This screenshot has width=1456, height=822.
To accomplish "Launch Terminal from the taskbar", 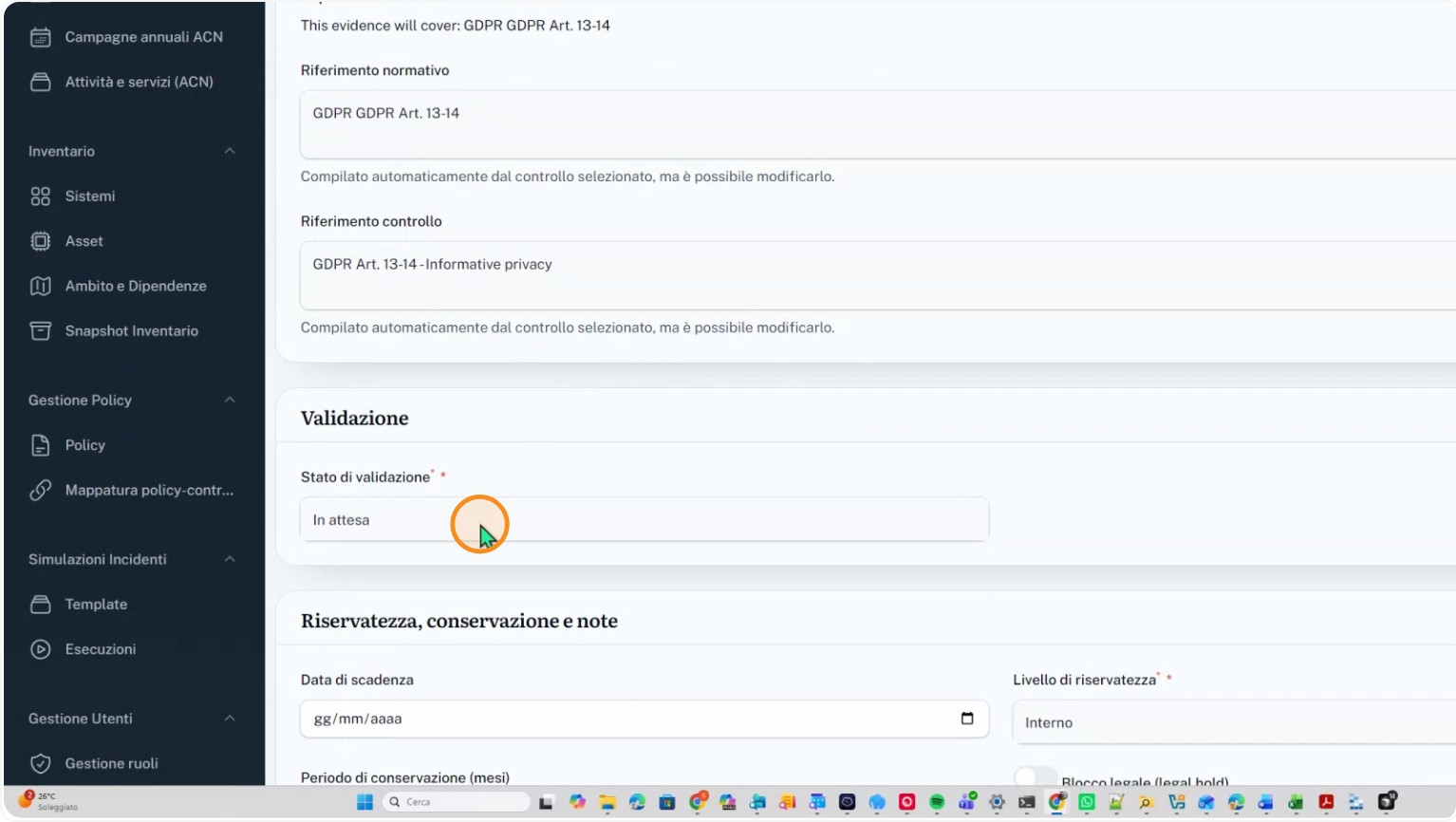I will point(1027,802).
